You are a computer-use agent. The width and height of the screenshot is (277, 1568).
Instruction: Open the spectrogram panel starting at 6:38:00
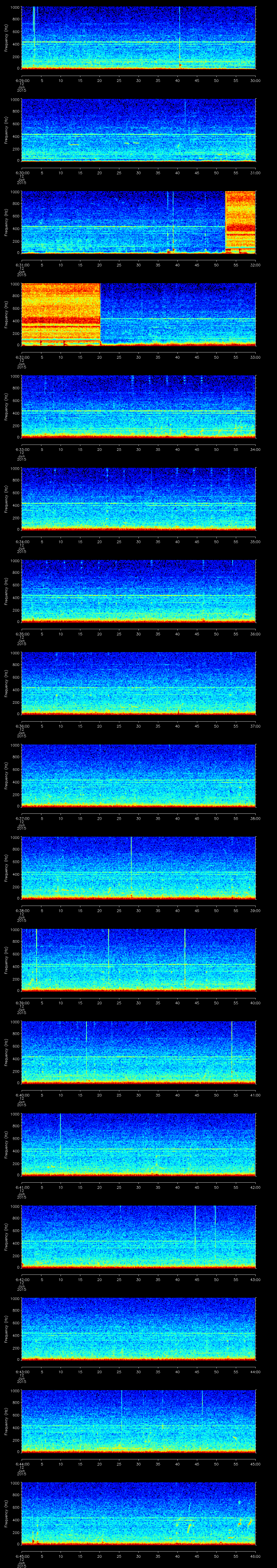(x=138, y=868)
